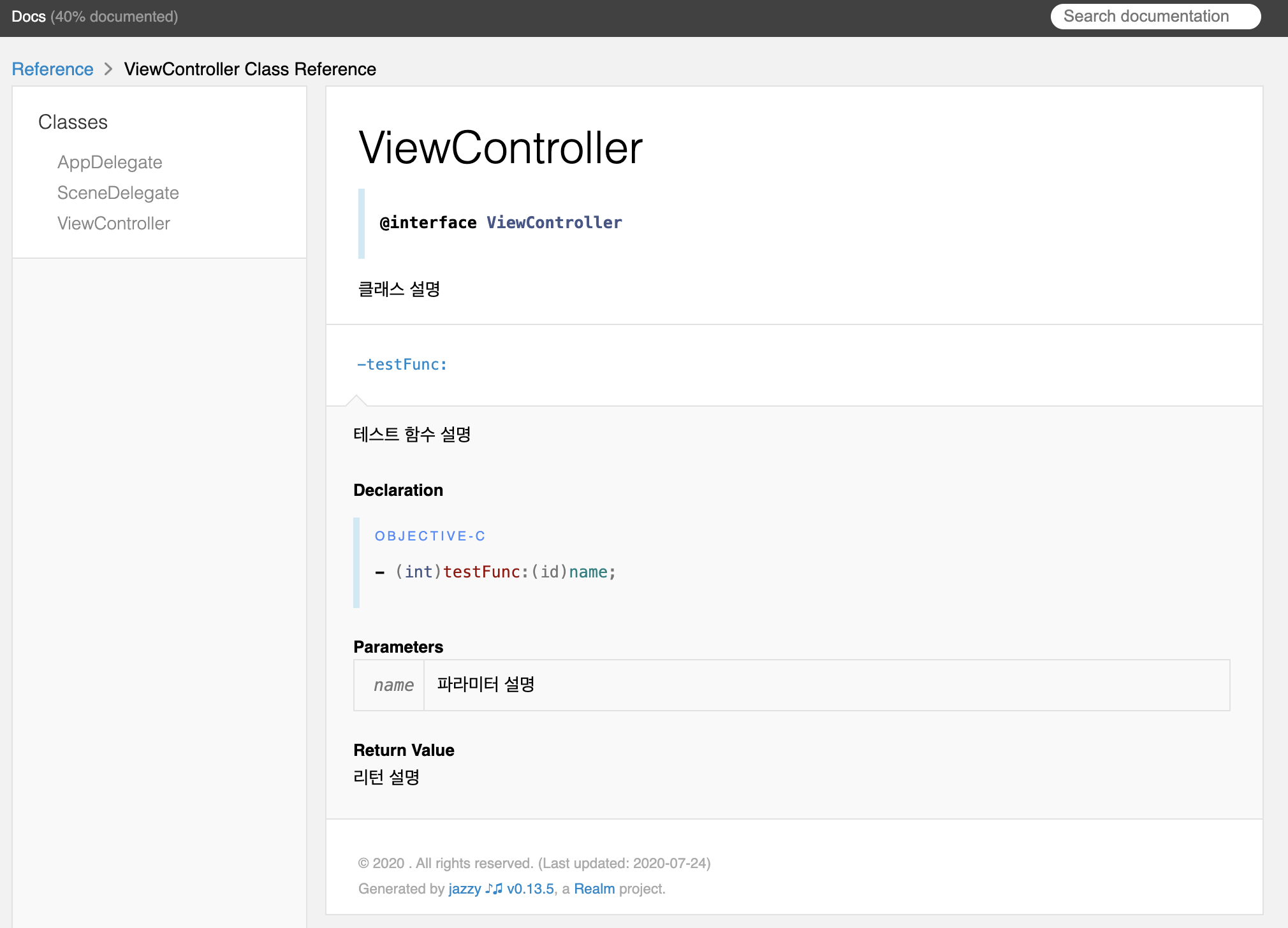This screenshot has width=1288, height=928.
Task: Click the callout pointer under testFunc
Action: pos(356,400)
